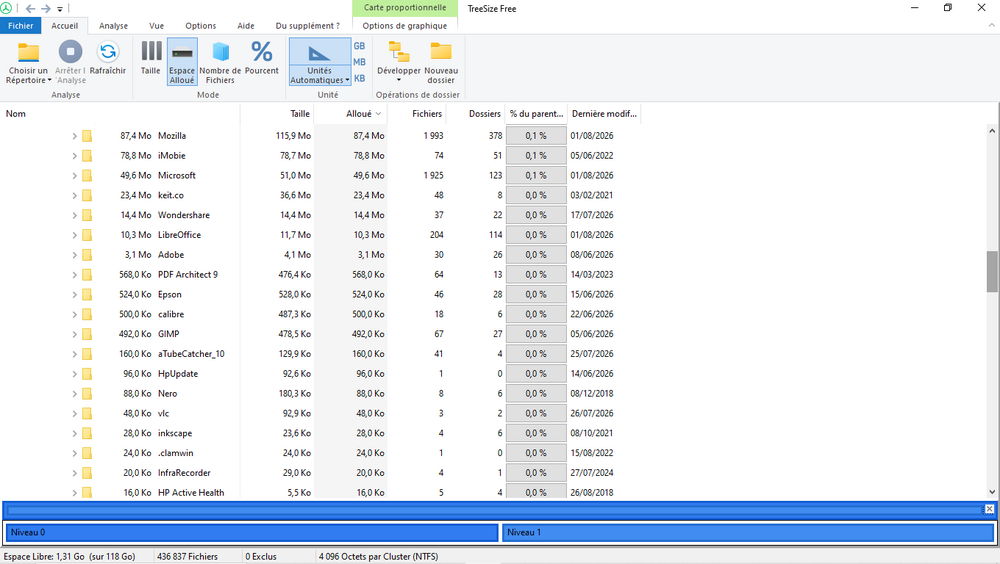1000x564 pixels.
Task: Expand the Nero folder
Action: [x=74, y=394]
